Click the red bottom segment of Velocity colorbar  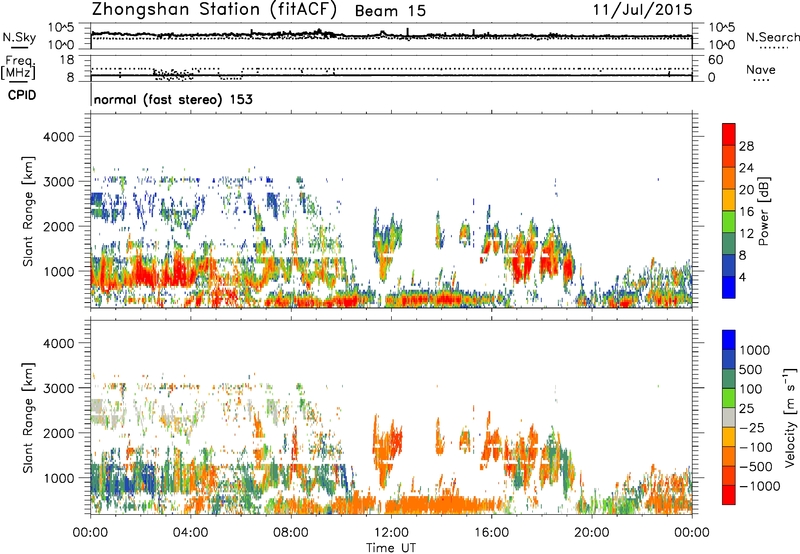coord(729,495)
